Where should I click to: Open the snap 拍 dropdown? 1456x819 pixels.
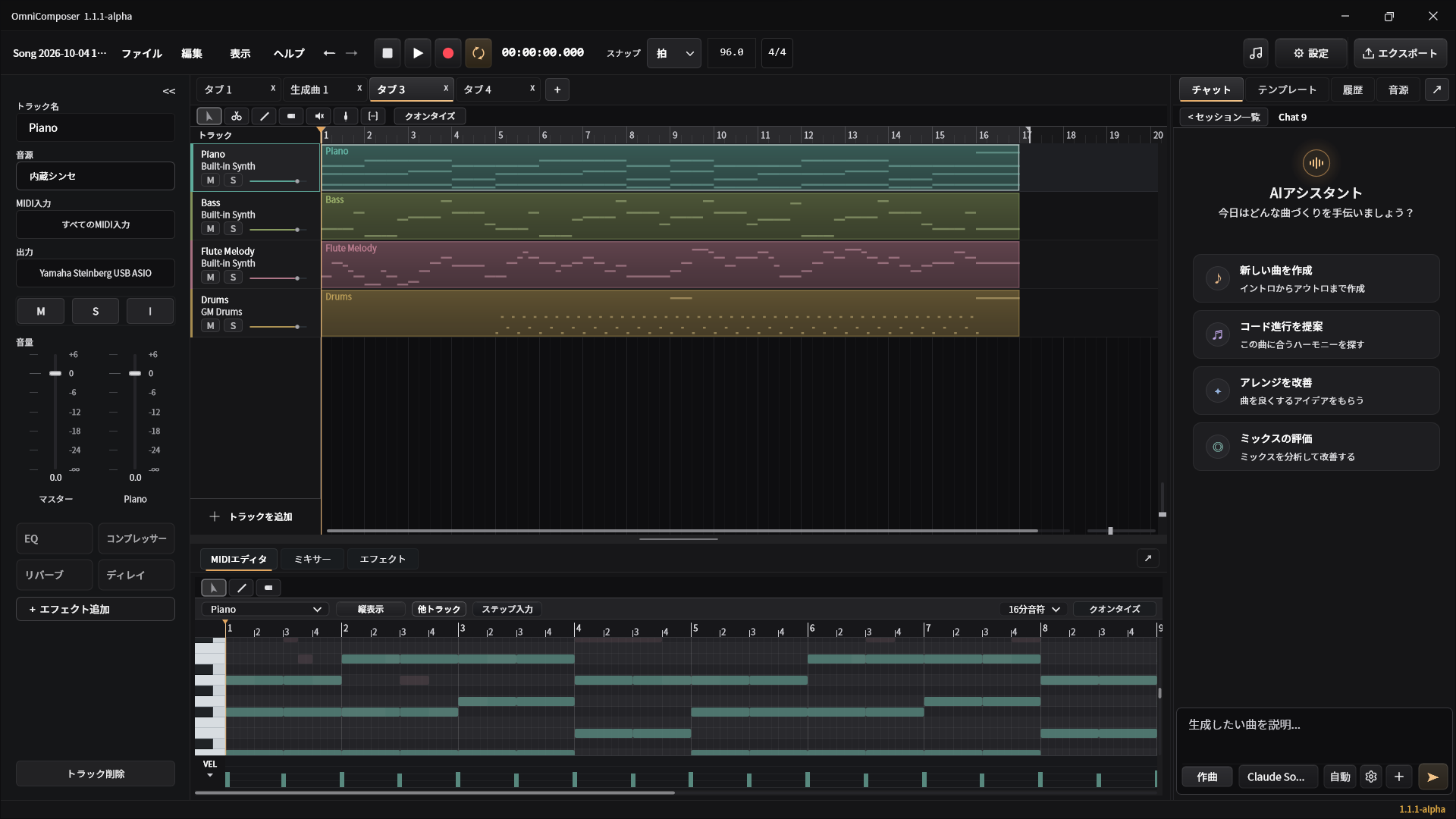click(674, 53)
